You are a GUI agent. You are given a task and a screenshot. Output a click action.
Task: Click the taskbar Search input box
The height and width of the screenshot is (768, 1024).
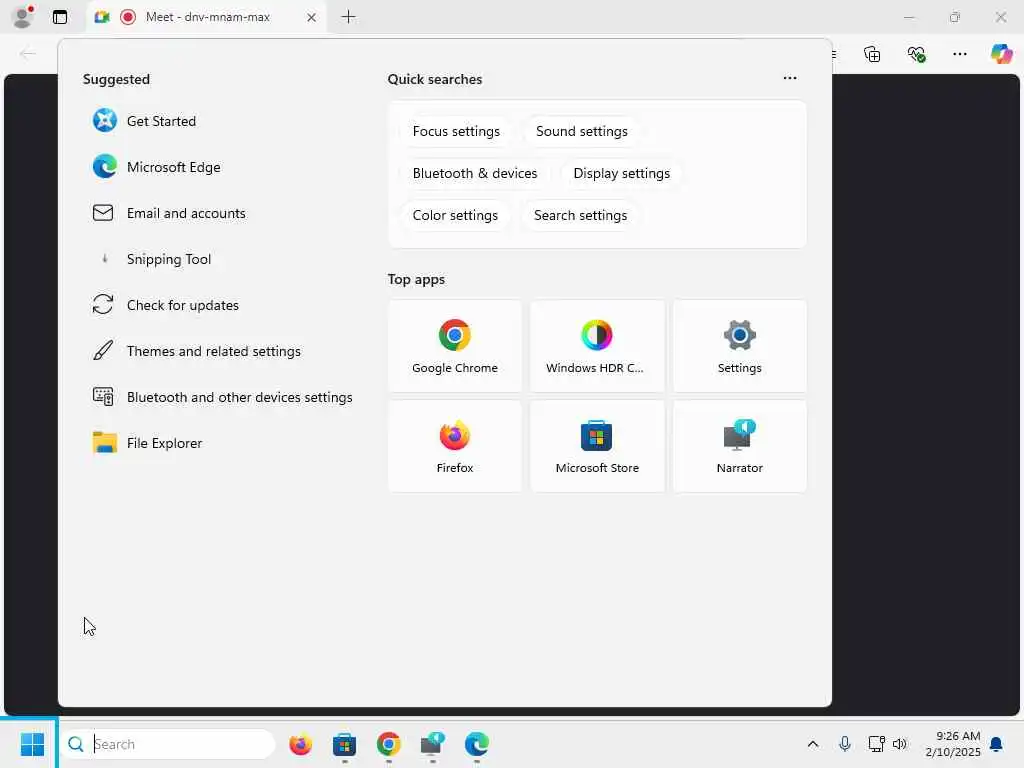[168, 744]
